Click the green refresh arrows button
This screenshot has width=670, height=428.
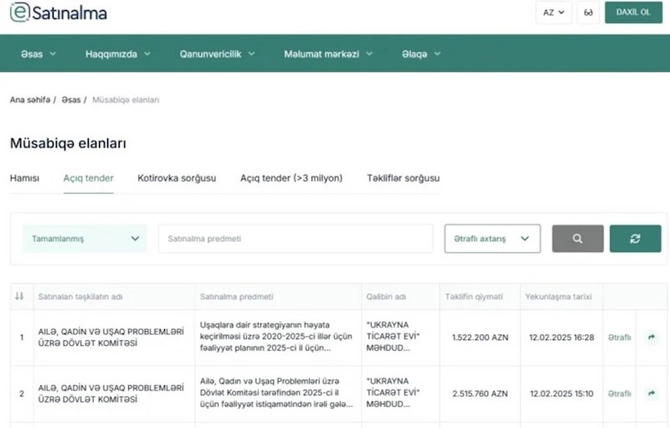(x=635, y=239)
